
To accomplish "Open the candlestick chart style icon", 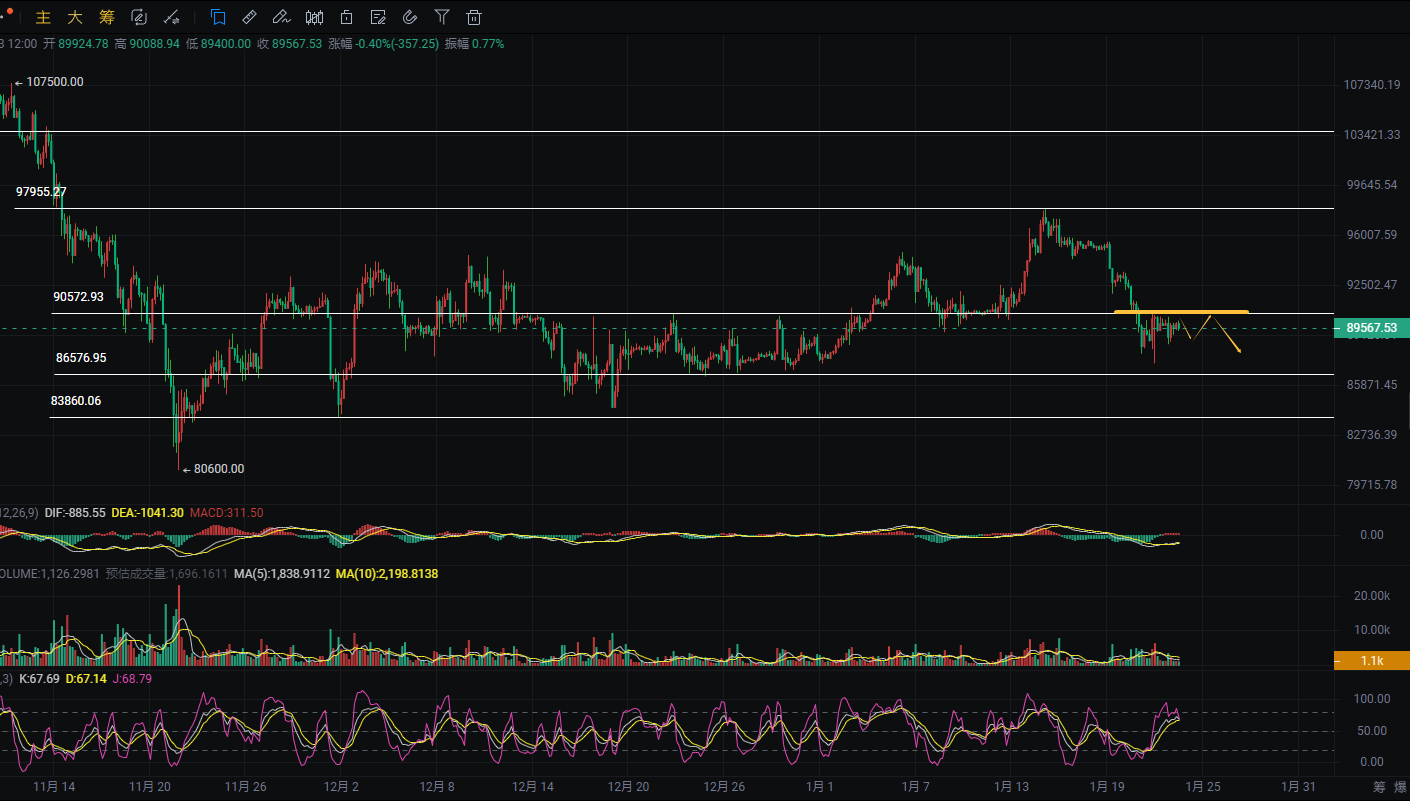I will pyautogui.click(x=314, y=17).
